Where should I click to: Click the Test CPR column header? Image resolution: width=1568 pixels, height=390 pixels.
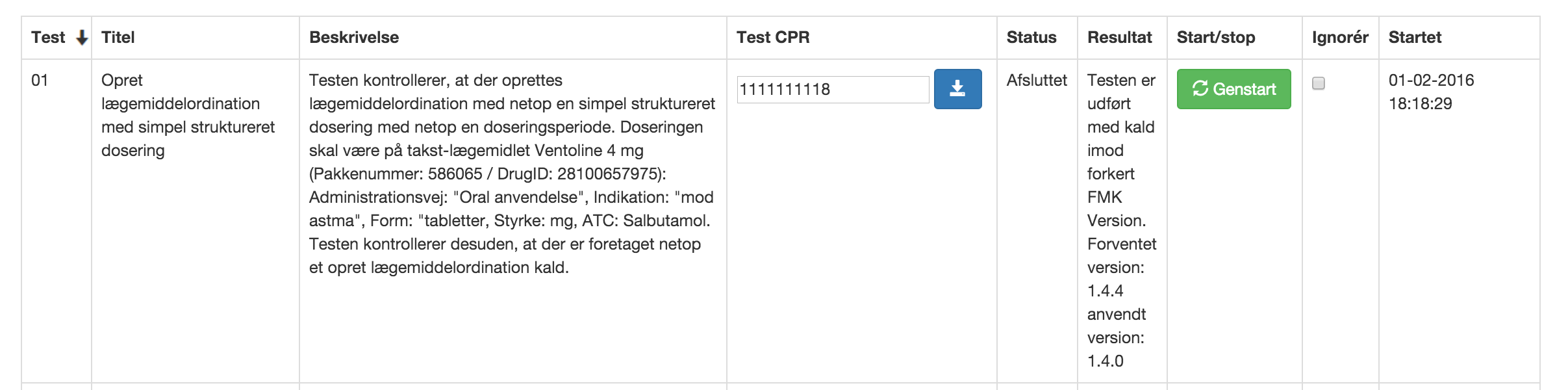[773, 38]
